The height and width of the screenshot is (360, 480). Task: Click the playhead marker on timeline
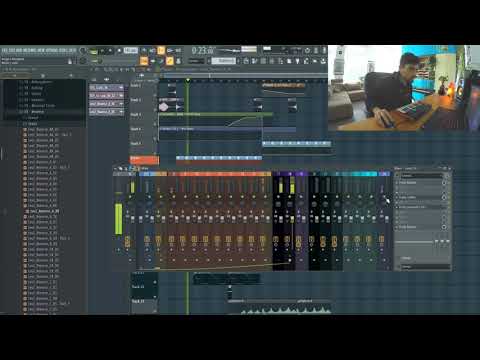(x=188, y=80)
